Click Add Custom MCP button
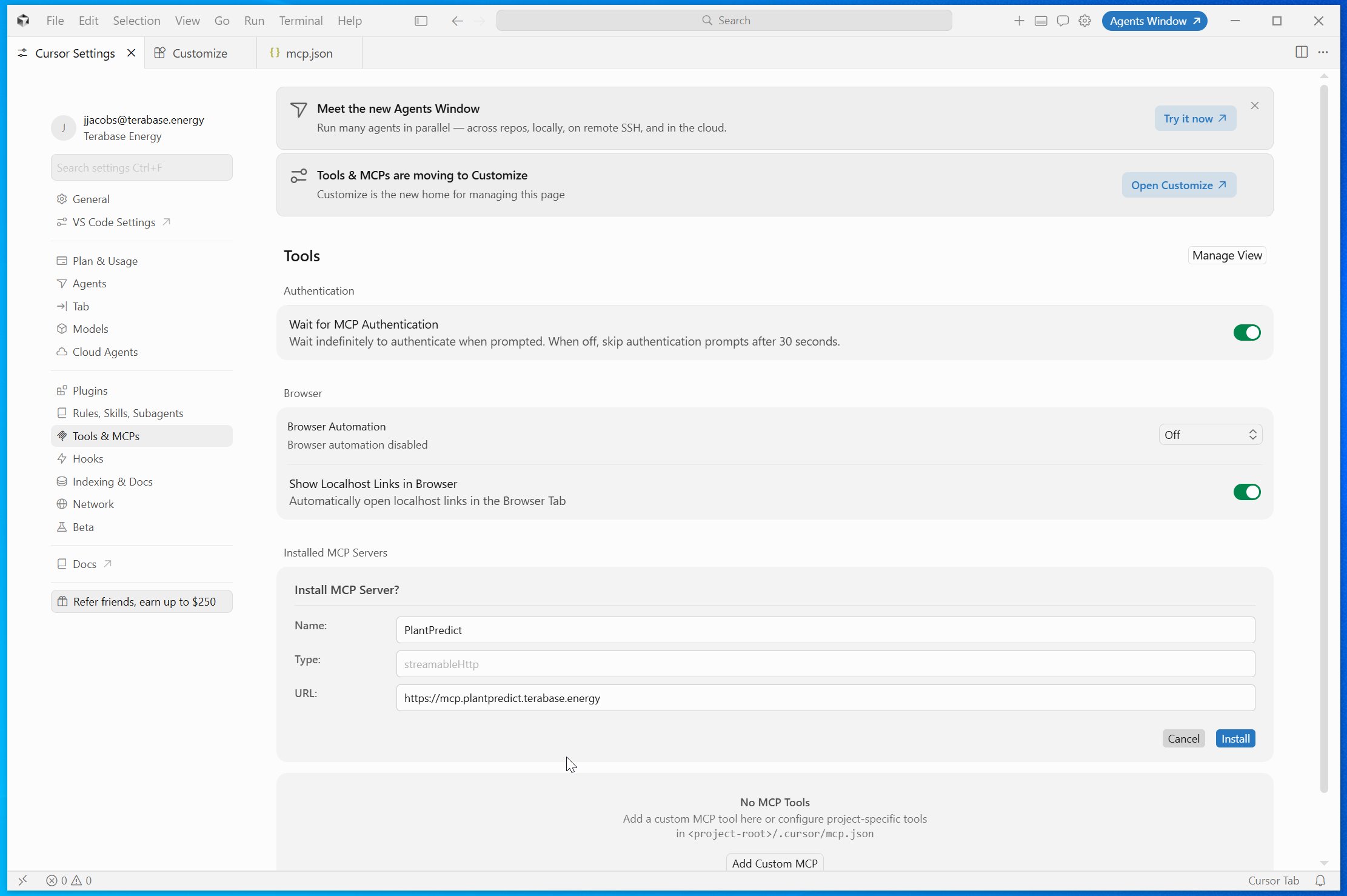Viewport: 1347px width, 896px height. click(x=775, y=863)
